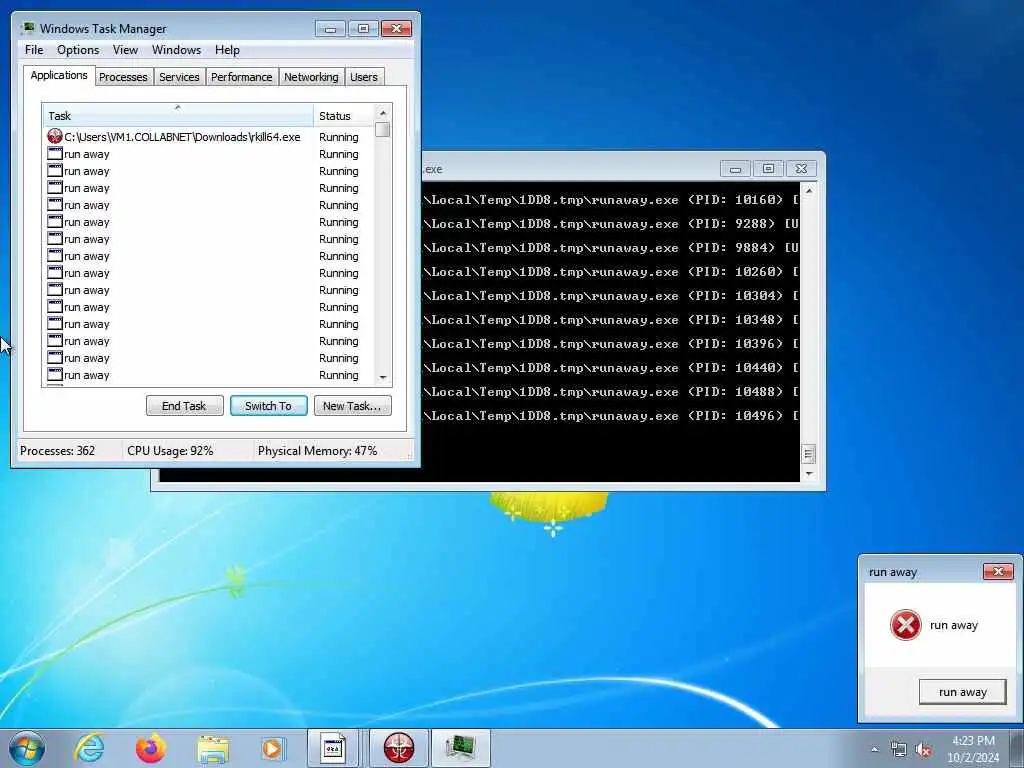Minimize the Windows Task Manager window
Image resolution: width=1024 pixels, height=768 pixels.
pyautogui.click(x=330, y=28)
